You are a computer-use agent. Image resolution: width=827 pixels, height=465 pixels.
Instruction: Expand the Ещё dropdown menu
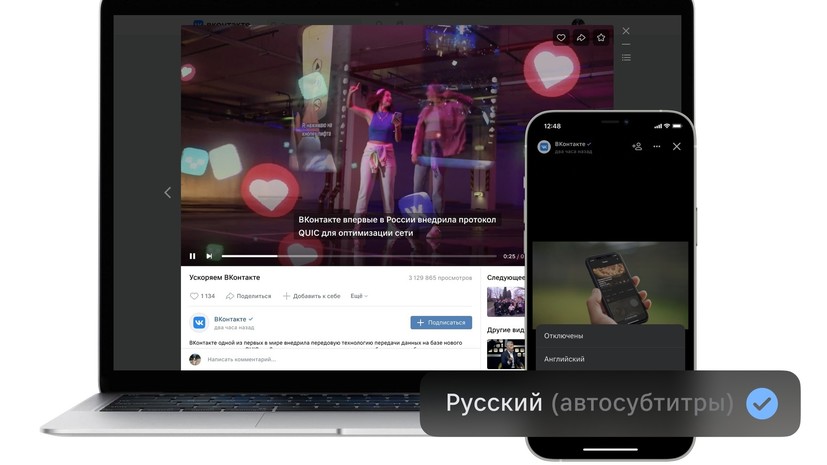[x=359, y=296]
